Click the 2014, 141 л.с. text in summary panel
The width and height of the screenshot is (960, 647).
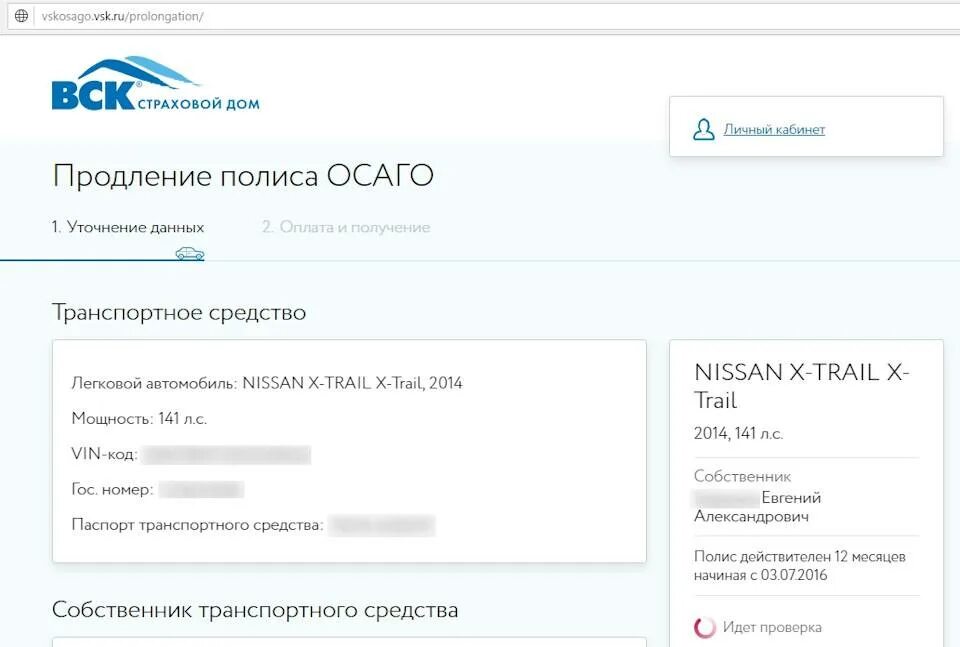[738, 433]
